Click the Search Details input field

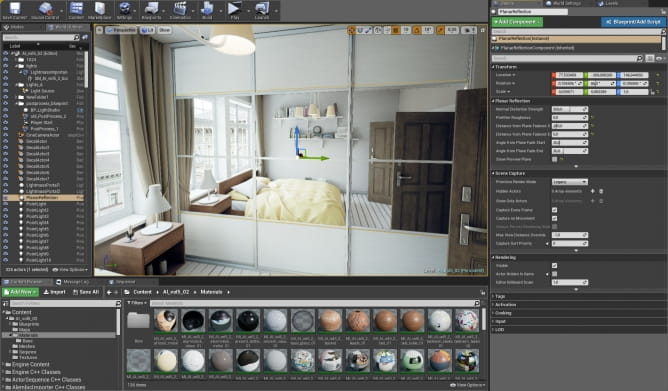(x=567, y=58)
